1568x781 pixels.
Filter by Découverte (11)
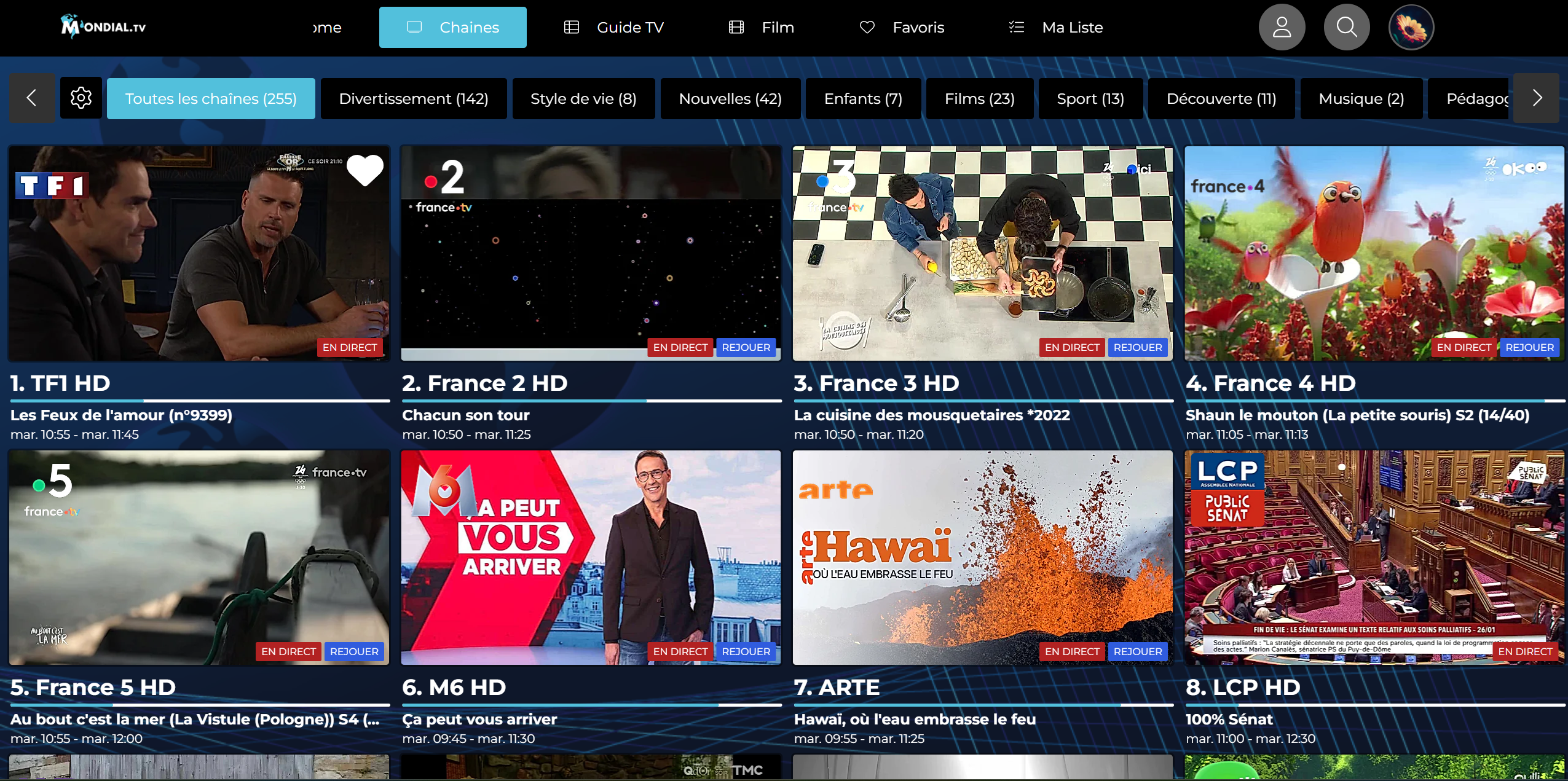(x=1221, y=98)
